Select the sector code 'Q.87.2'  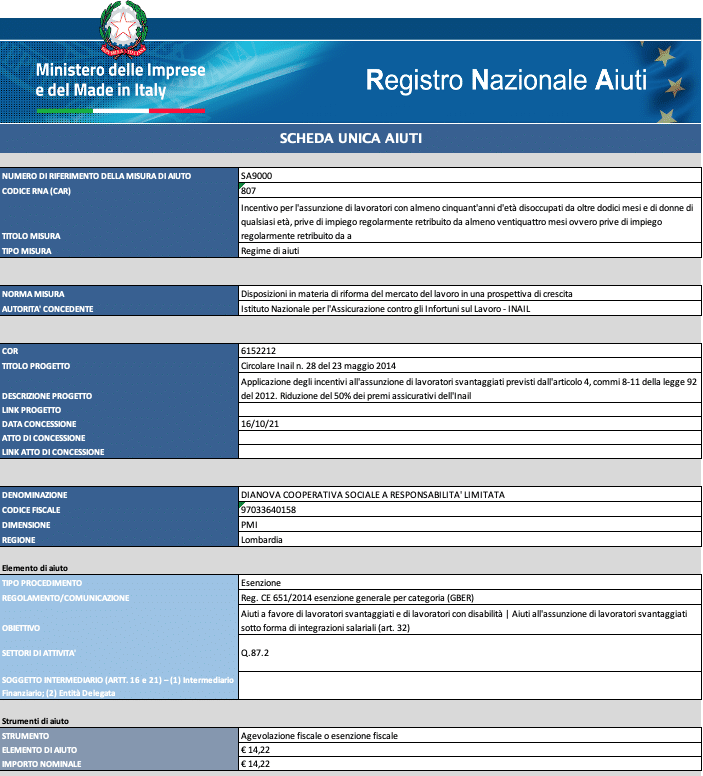tap(470, 653)
